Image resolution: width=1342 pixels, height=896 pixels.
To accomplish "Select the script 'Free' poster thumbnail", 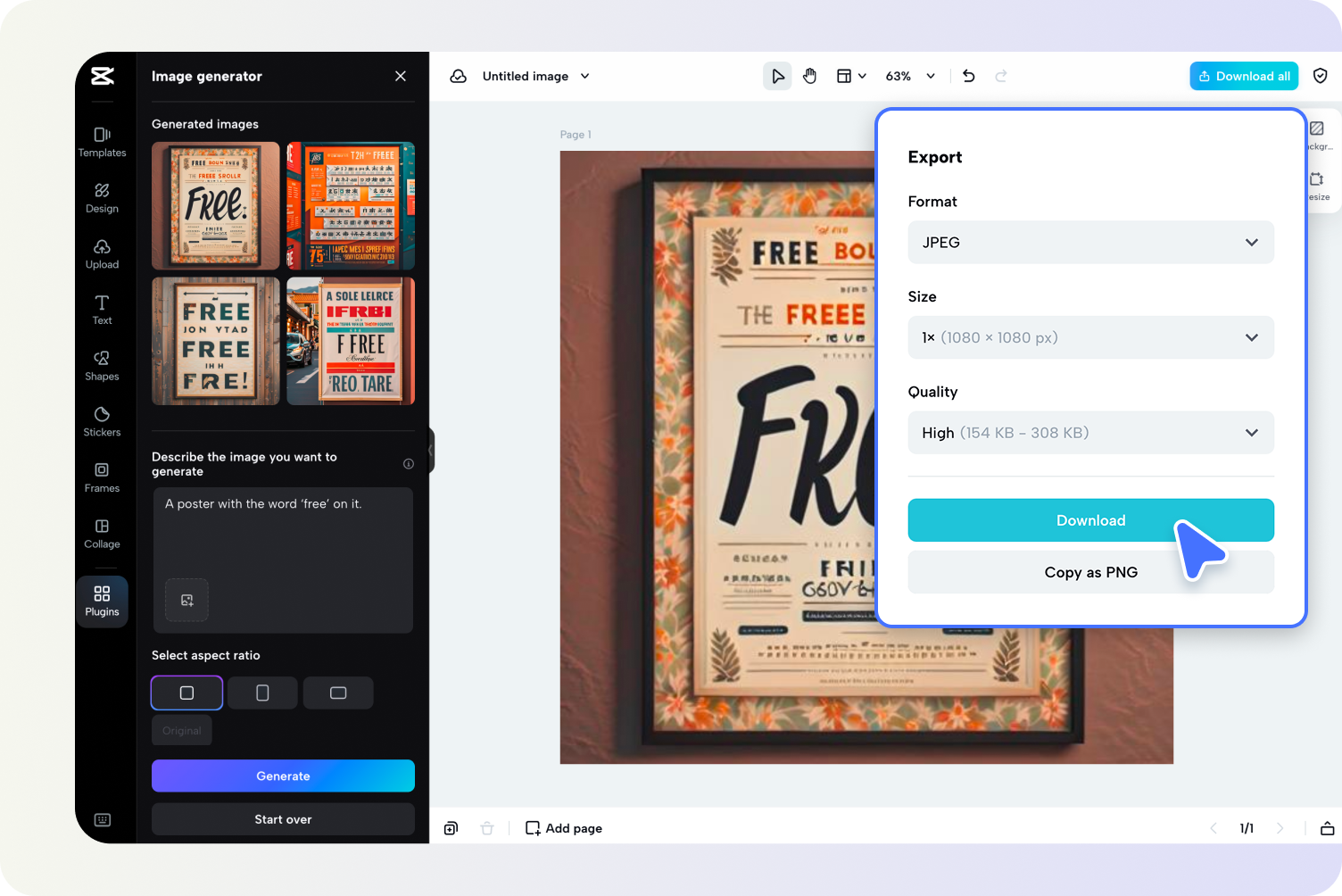I will (216, 206).
